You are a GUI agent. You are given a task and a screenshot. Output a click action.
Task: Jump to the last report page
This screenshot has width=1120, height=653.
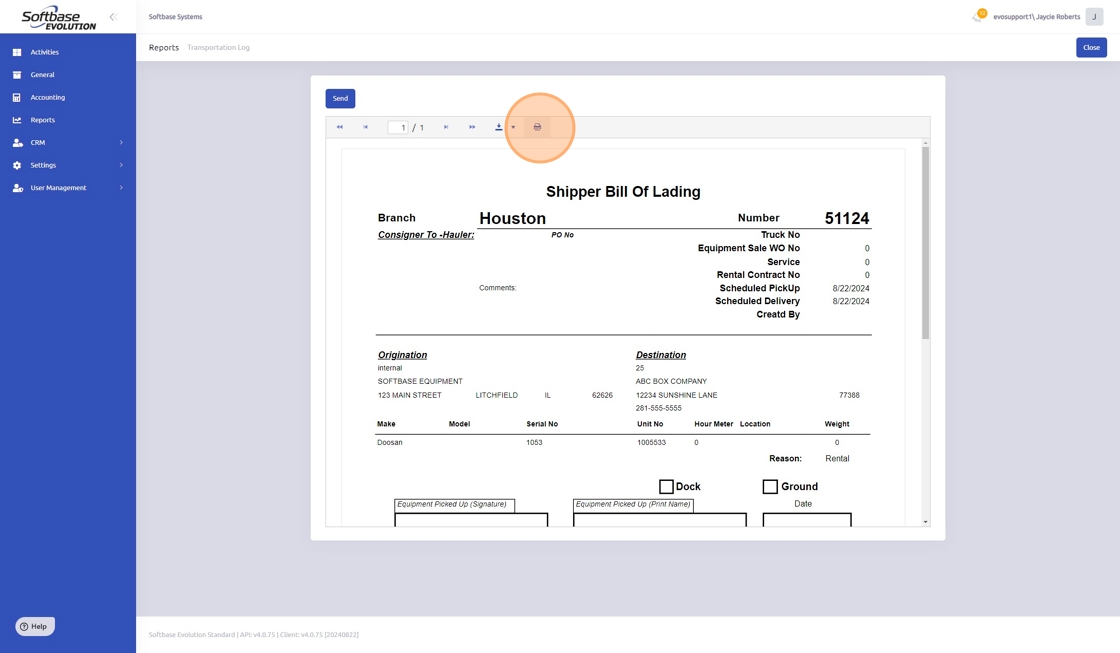click(x=472, y=127)
